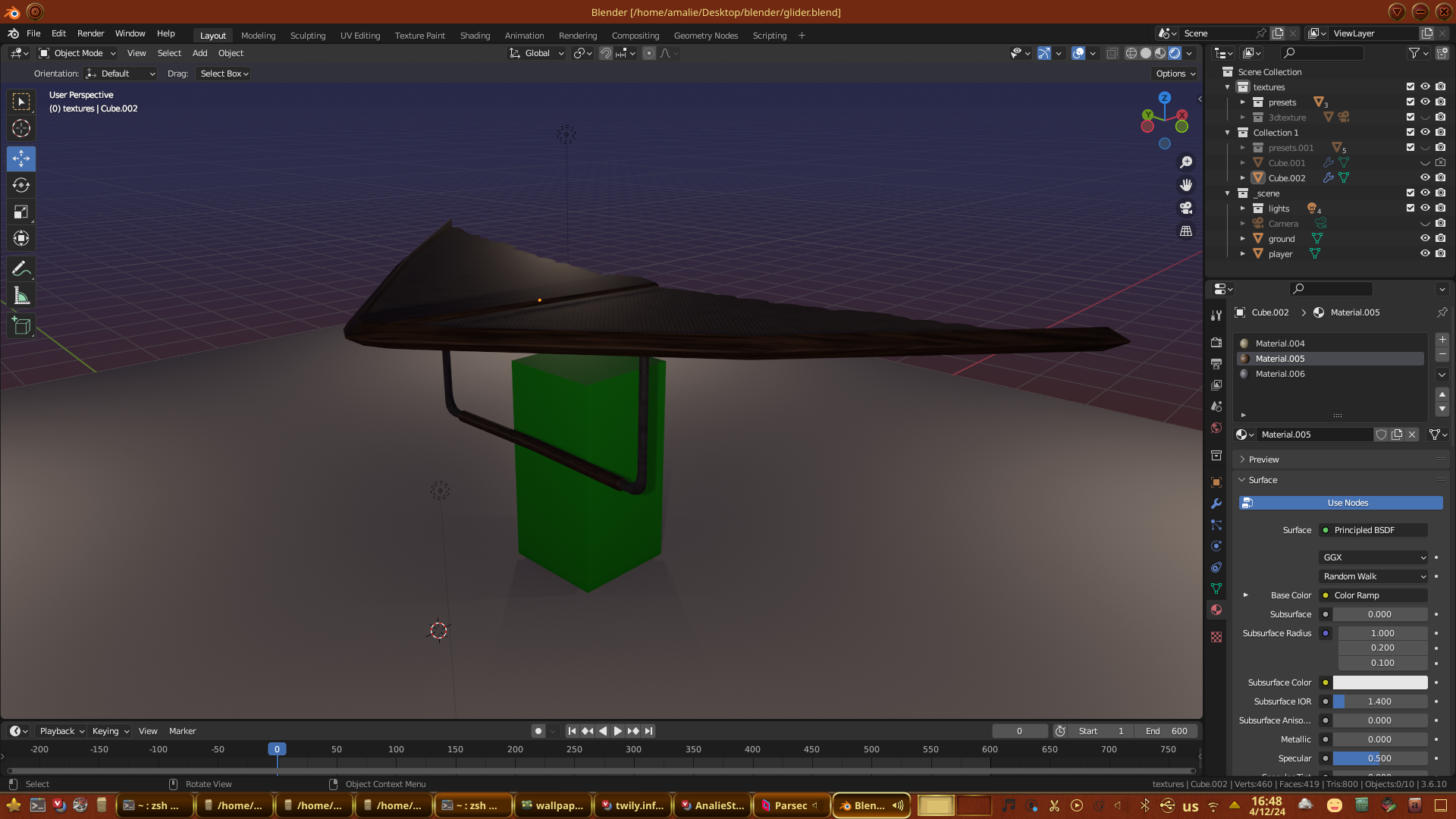Open the GGX distribution dropdown
This screenshot has width=1456, height=819.
coord(1373,557)
